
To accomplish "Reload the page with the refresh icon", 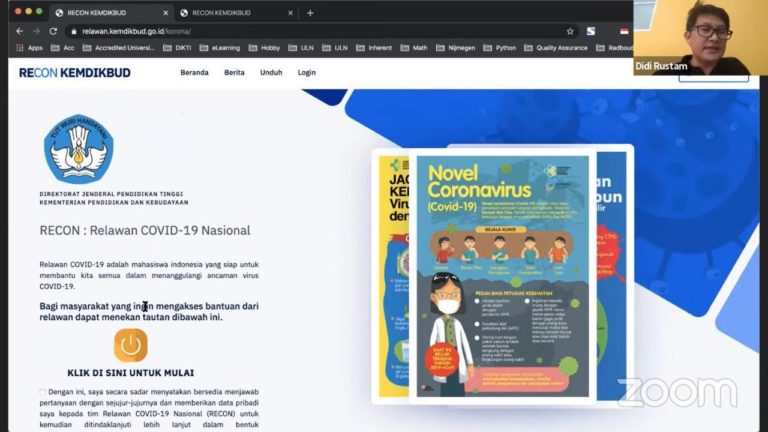I will tap(53, 31).
